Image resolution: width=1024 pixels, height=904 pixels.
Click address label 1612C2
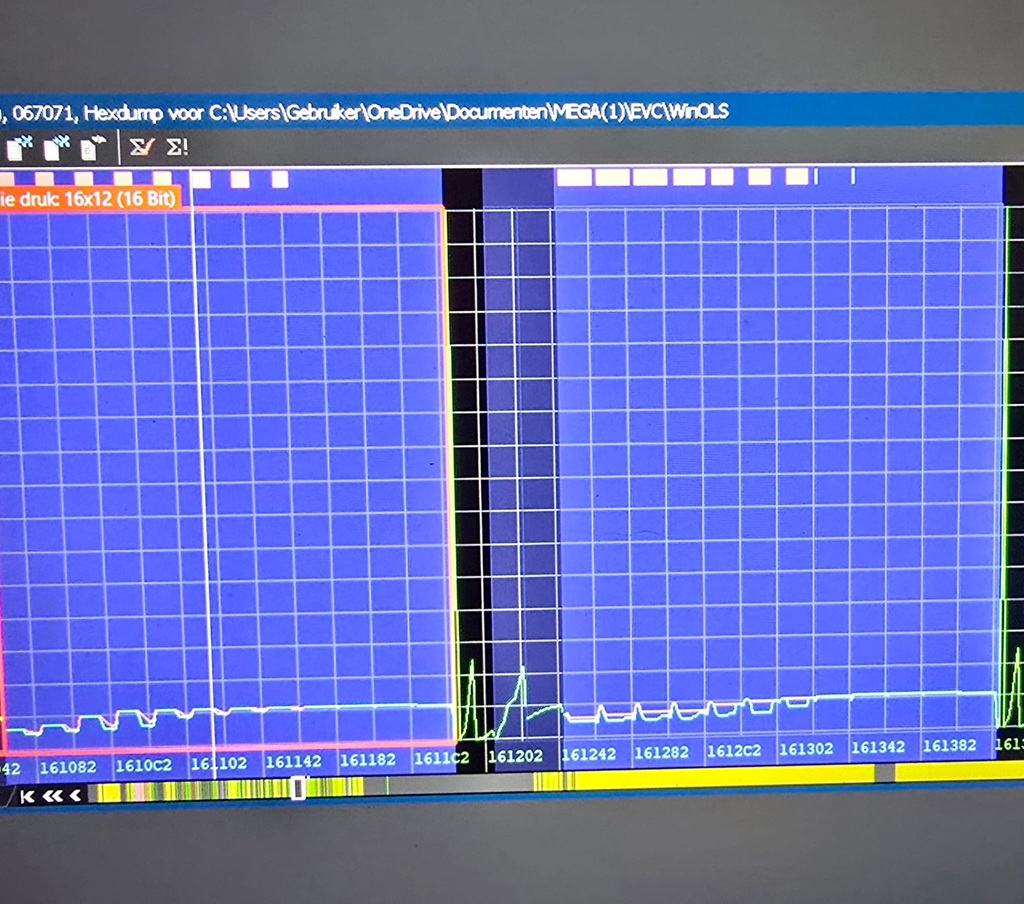[x=734, y=751]
